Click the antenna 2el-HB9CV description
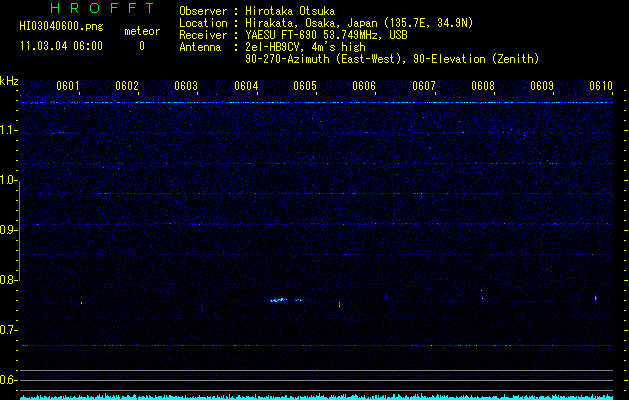Screen dimensions: 629x400 305,47
